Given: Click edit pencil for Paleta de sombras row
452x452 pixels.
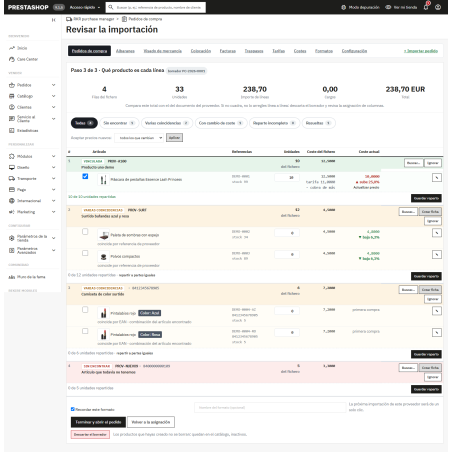Looking at the screenshot, I should click(x=437, y=233).
